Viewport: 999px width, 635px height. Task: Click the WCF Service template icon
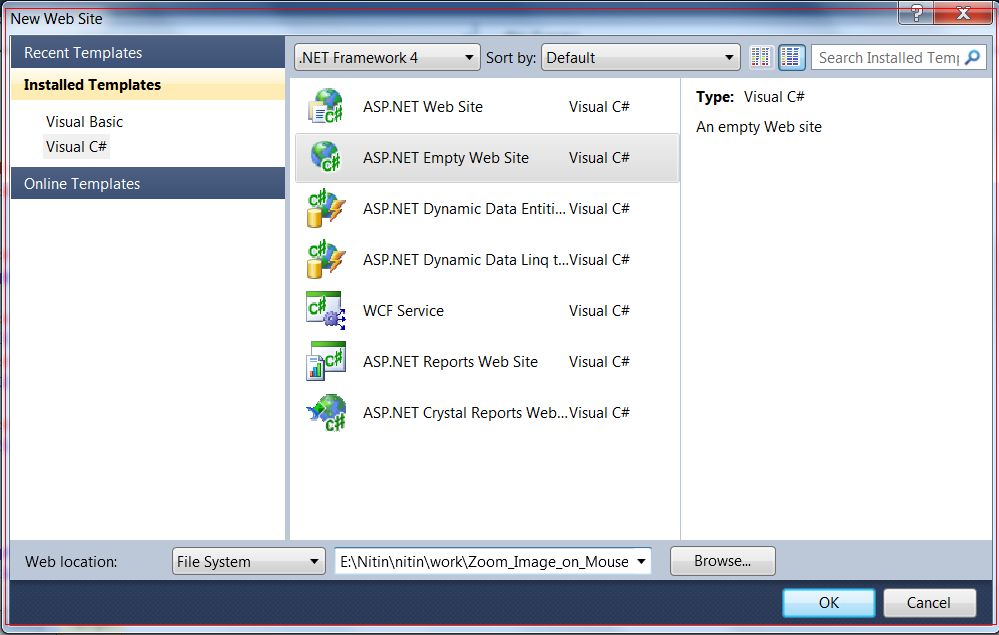tap(326, 310)
